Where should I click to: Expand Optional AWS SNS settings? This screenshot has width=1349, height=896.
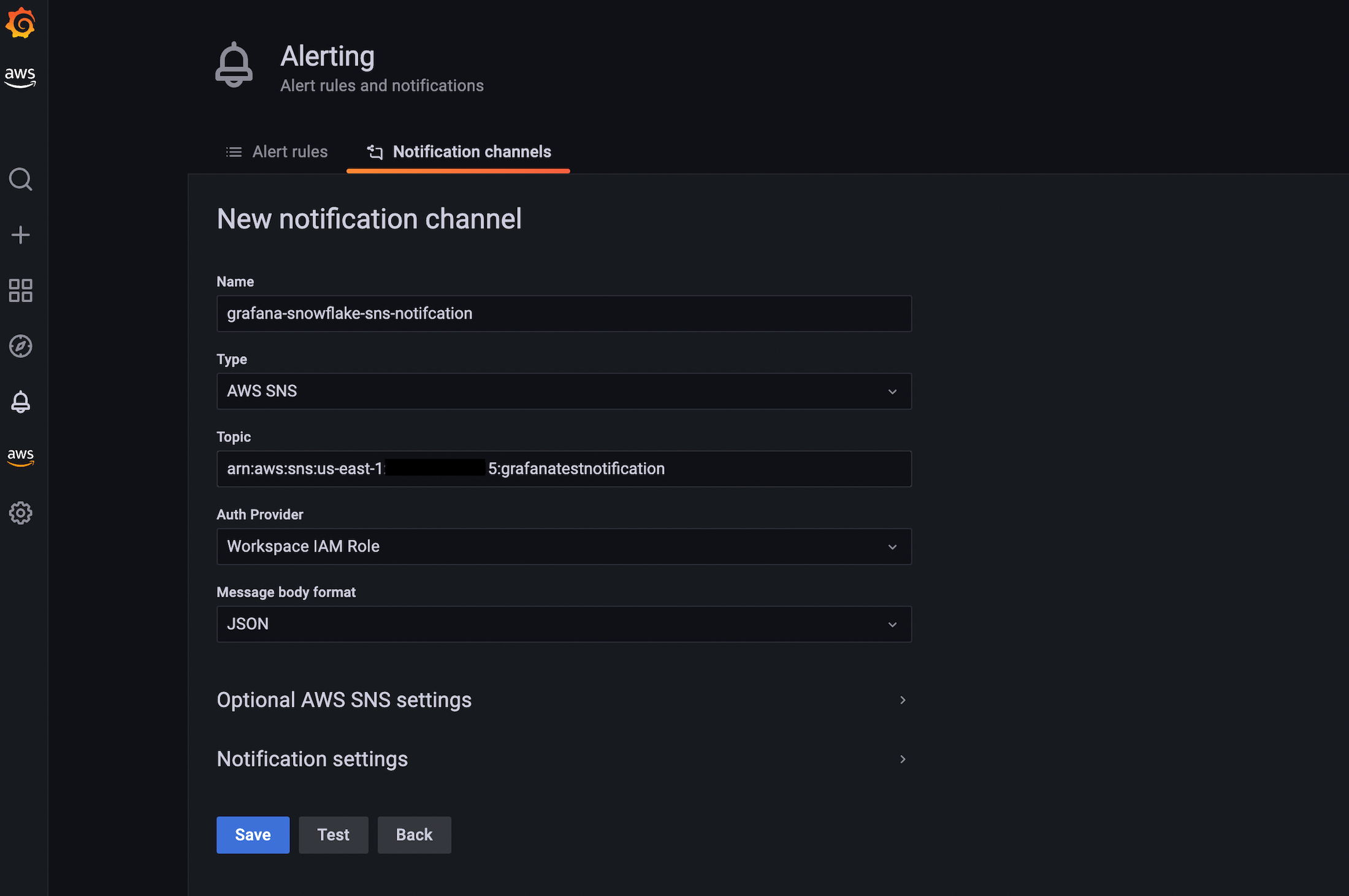564,700
